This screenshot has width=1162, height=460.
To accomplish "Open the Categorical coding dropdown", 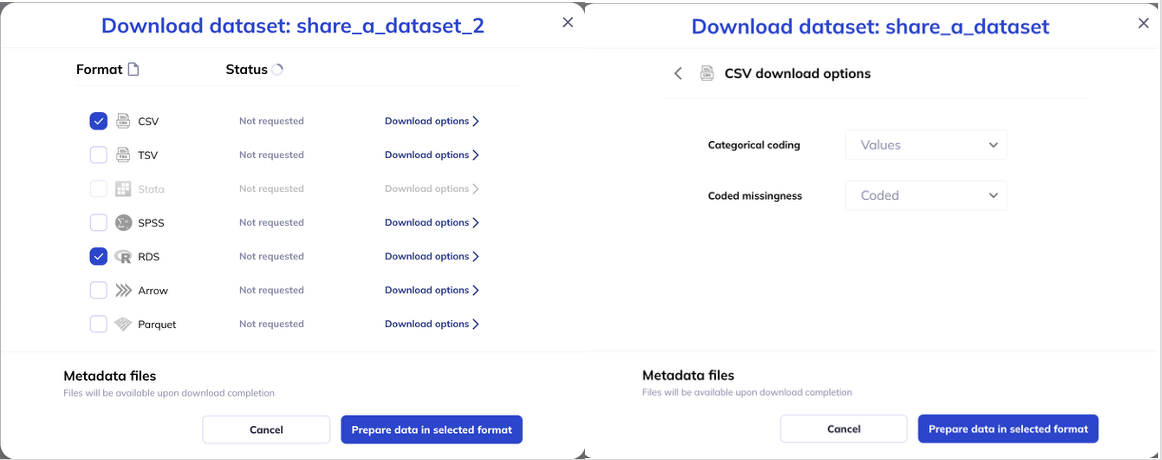I will coord(926,145).
